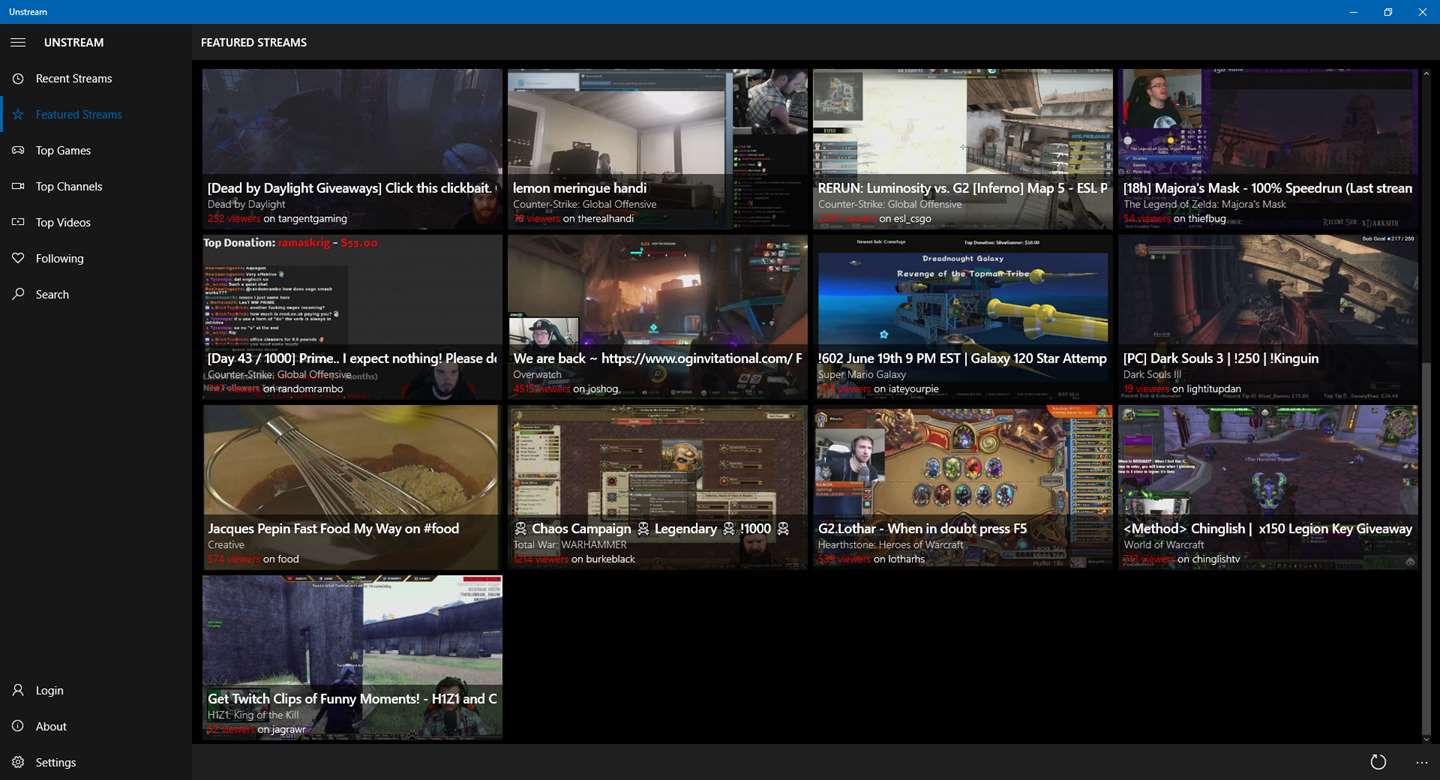Open Dead by Daylight Giveaways stream

point(352,149)
